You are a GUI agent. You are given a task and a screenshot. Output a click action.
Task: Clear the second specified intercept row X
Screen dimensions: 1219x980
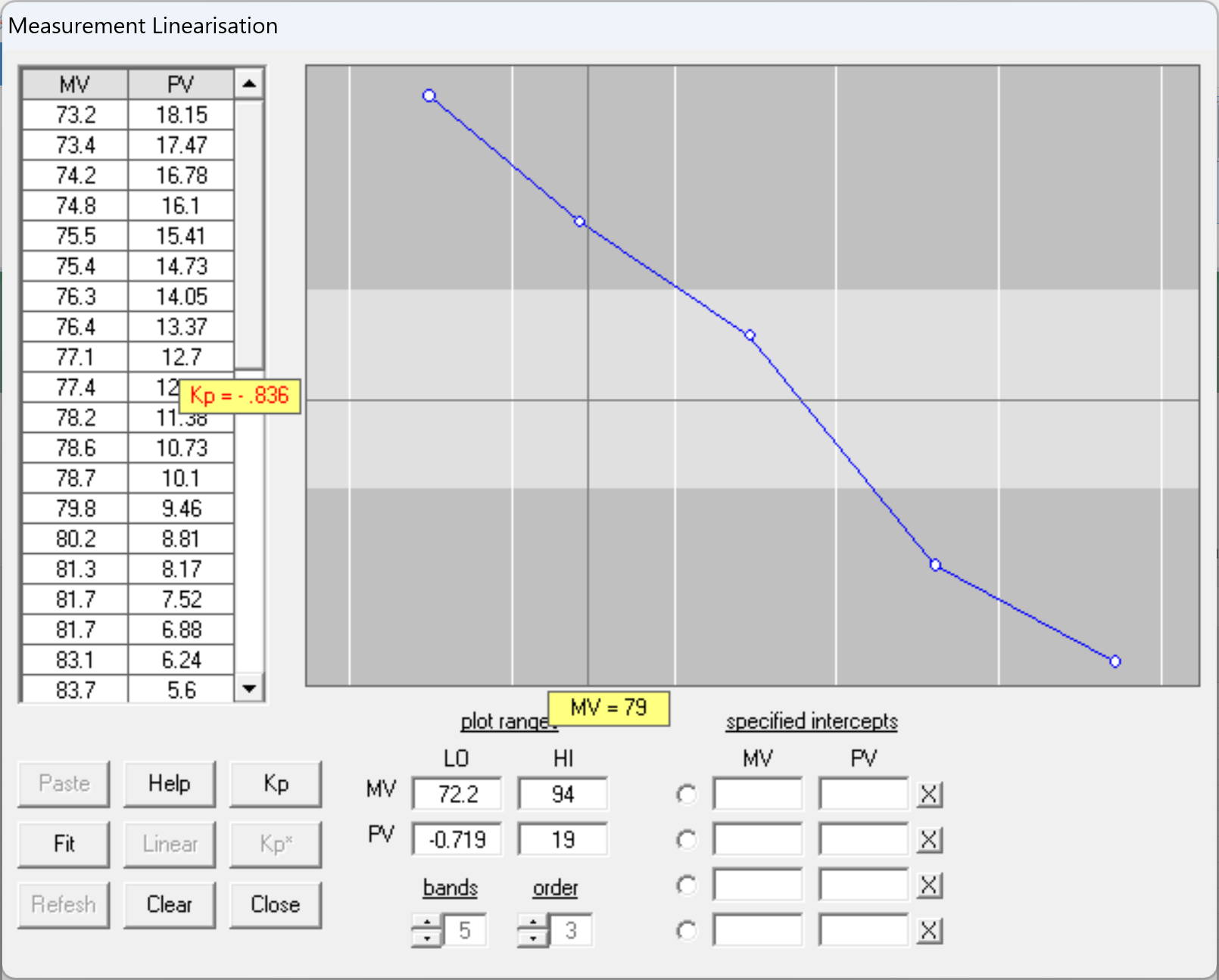point(929,840)
